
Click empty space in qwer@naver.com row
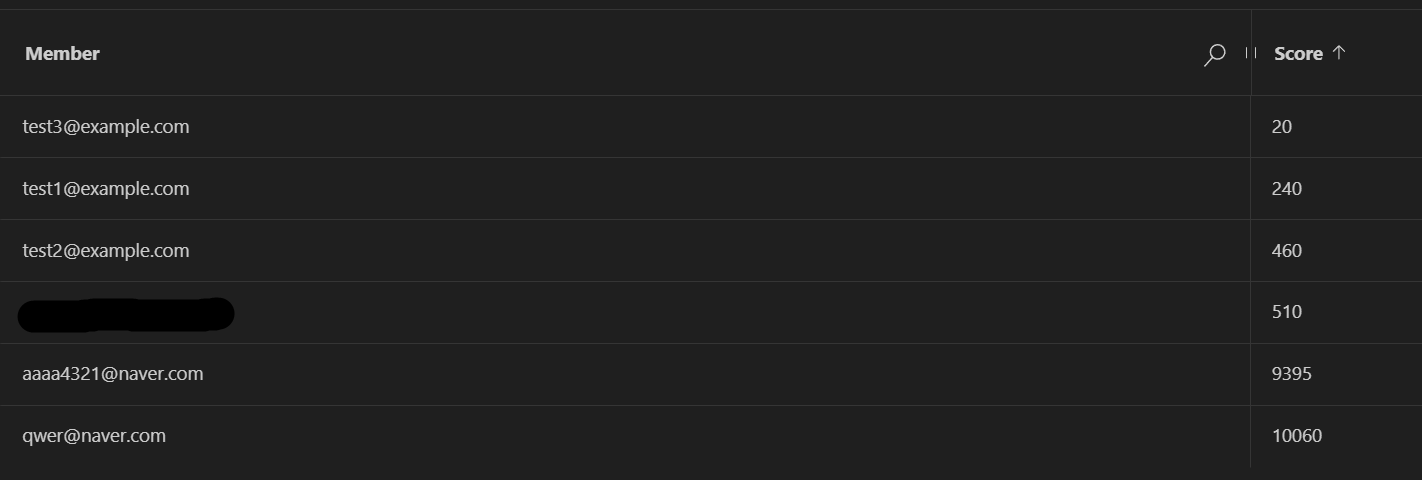(x=700, y=437)
